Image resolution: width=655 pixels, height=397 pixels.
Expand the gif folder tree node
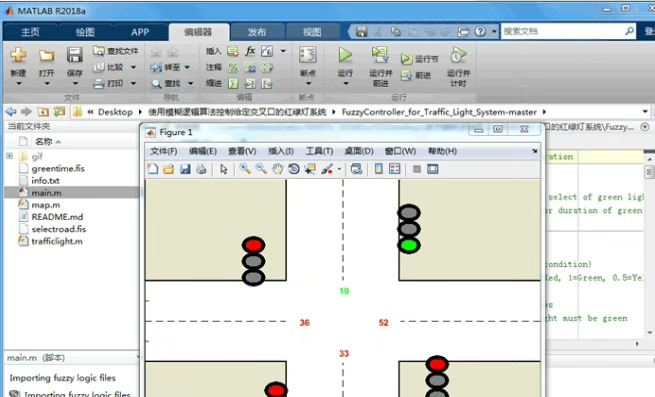pos(10,156)
